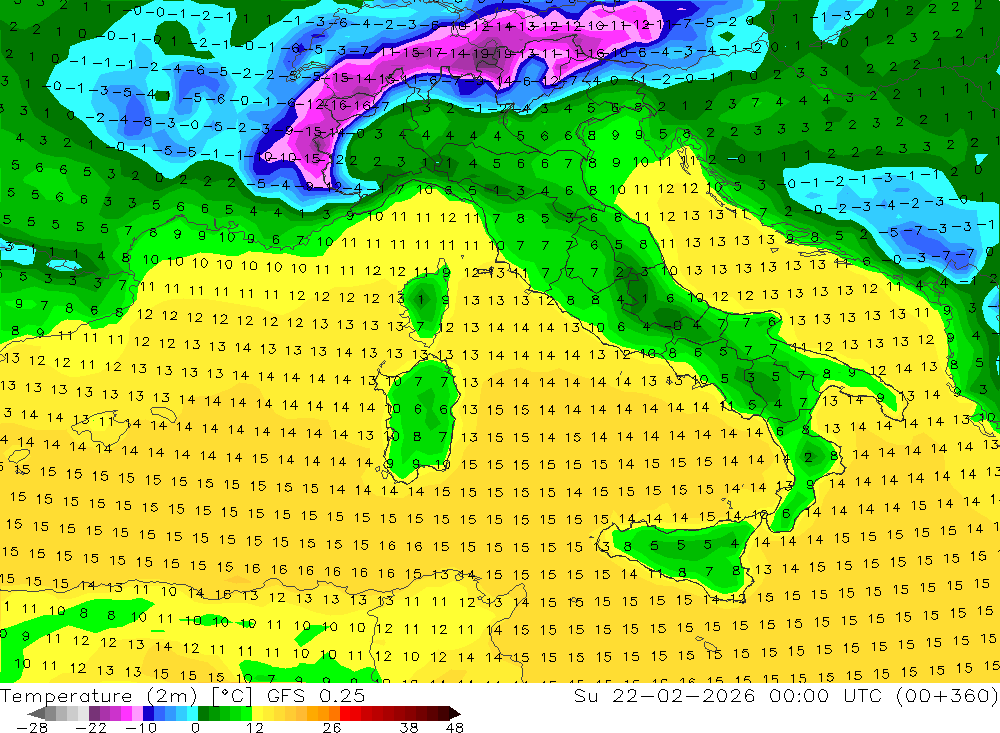This screenshot has height=733, width=1000.
Task: Click the '00:00 UTC' time text
Action: click(828, 695)
